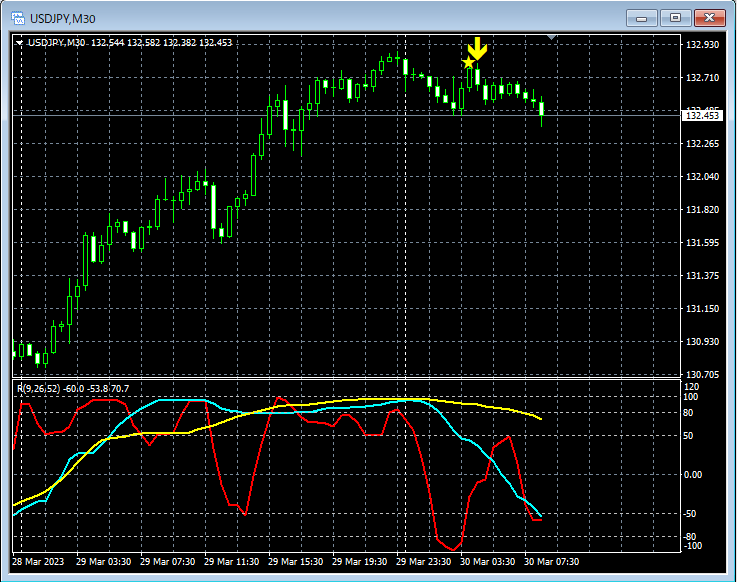This screenshot has width=738, height=582.
Task: Click the indicator scale value 0.00
Action: (x=693, y=475)
